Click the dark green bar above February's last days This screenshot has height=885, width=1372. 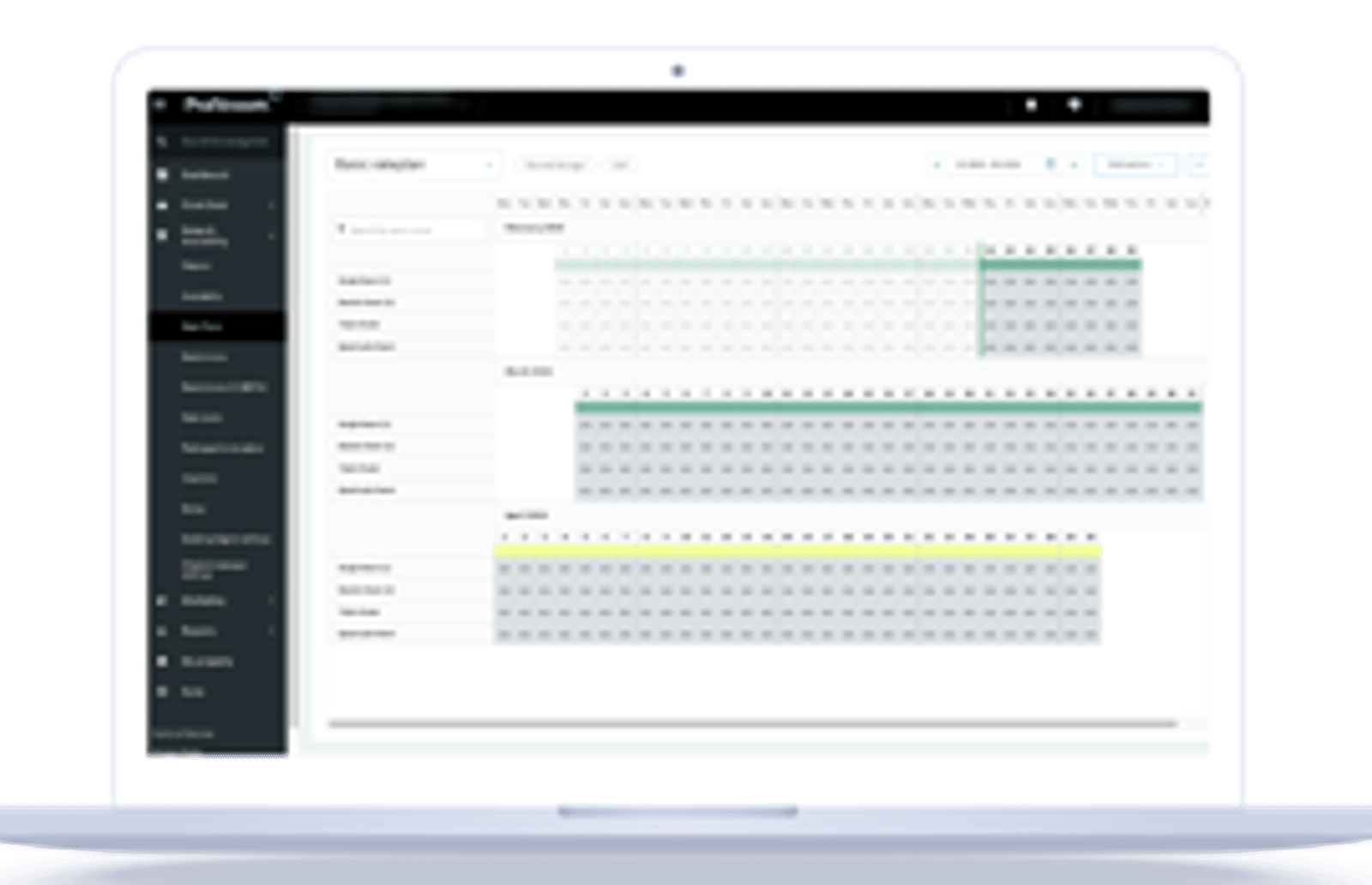[x=1061, y=265]
